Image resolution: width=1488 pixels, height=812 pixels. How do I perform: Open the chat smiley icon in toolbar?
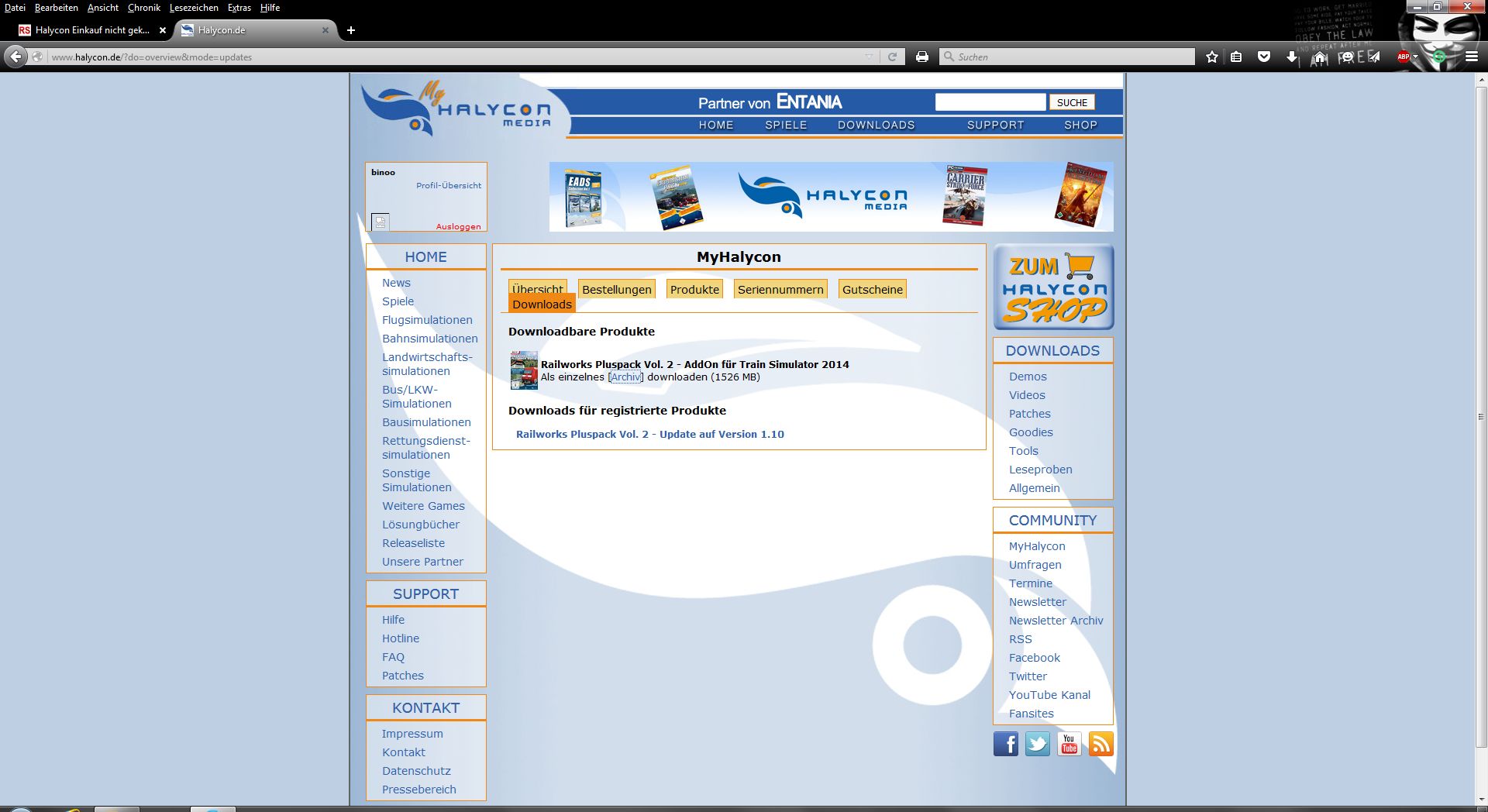(x=1347, y=57)
